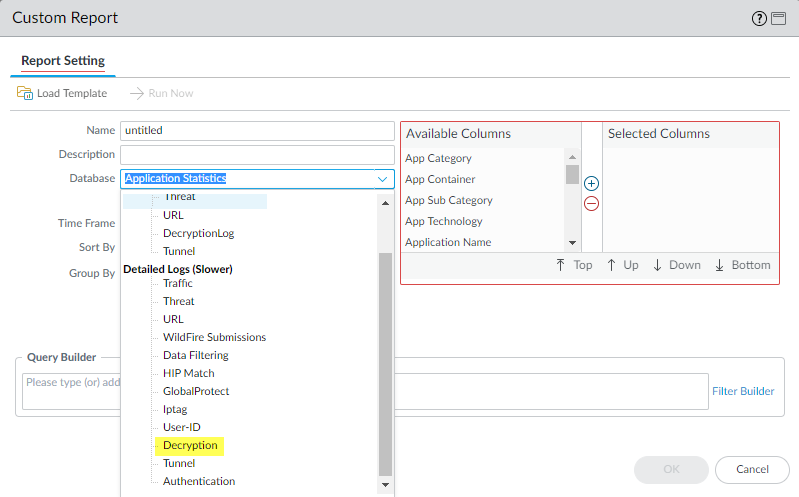
Task: Click the Load Template folder icon
Action: (x=25, y=93)
